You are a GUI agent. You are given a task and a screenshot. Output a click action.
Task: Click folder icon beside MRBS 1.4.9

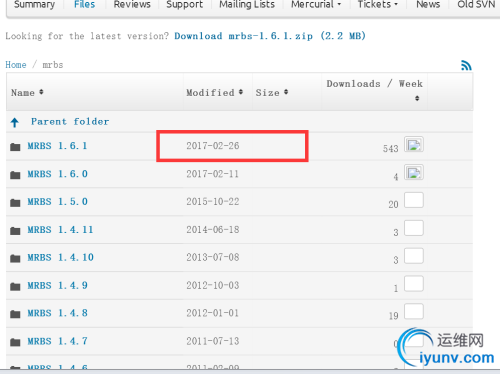[15, 286]
